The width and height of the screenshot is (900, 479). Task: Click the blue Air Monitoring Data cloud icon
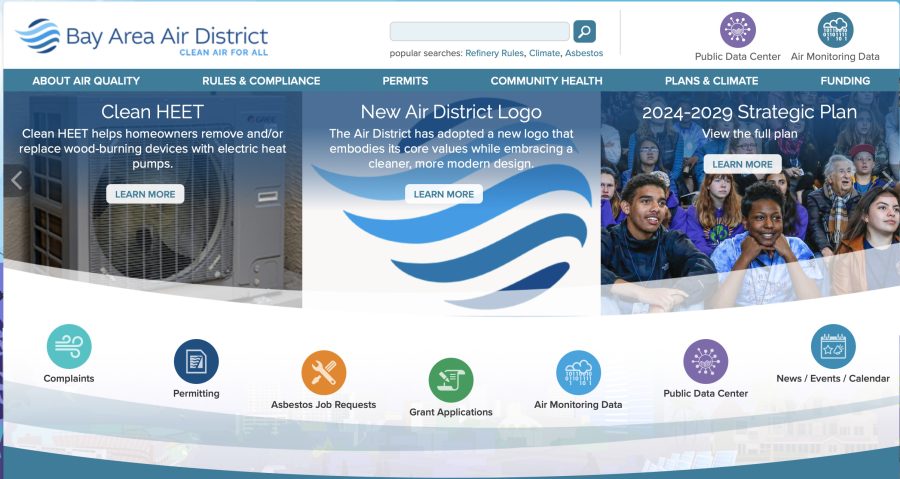click(x=579, y=373)
